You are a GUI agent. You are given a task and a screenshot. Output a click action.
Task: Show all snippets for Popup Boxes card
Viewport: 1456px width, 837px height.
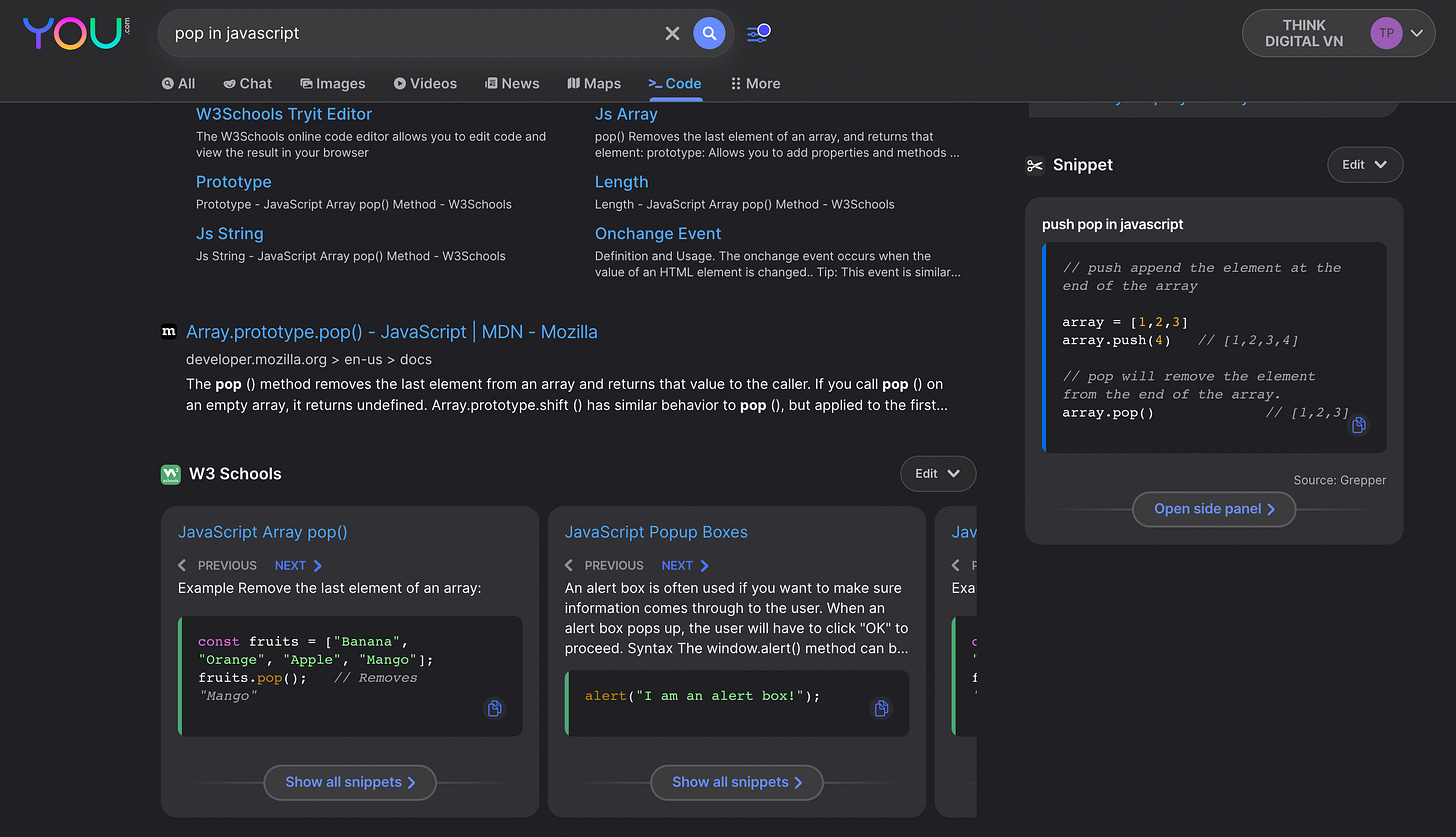click(x=737, y=783)
